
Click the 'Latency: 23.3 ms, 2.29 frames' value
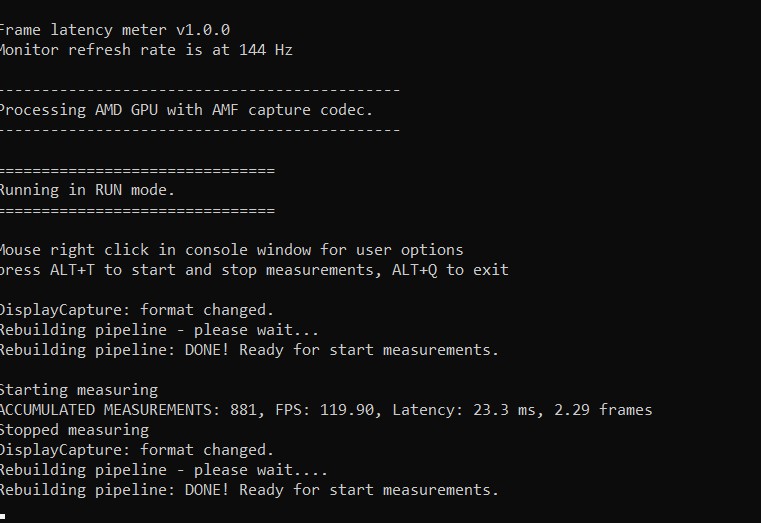click(522, 410)
